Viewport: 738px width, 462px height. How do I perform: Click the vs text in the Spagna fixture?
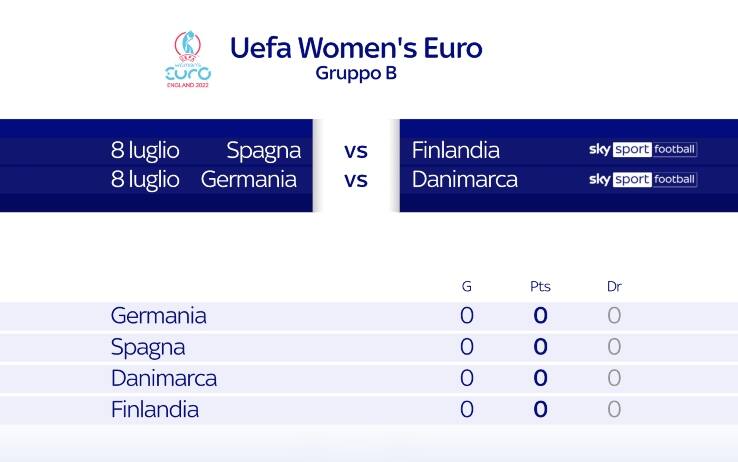tap(356, 151)
